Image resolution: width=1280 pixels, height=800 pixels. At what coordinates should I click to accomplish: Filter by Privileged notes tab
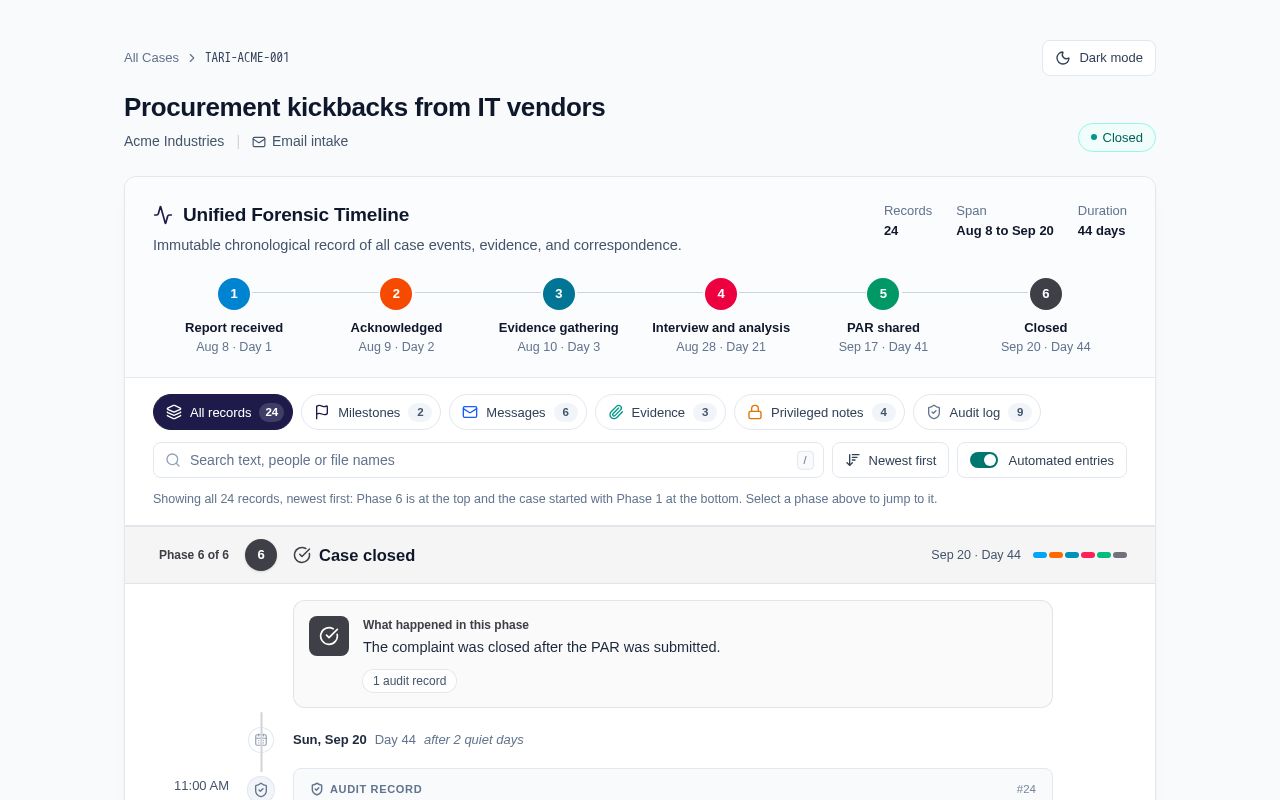819,412
